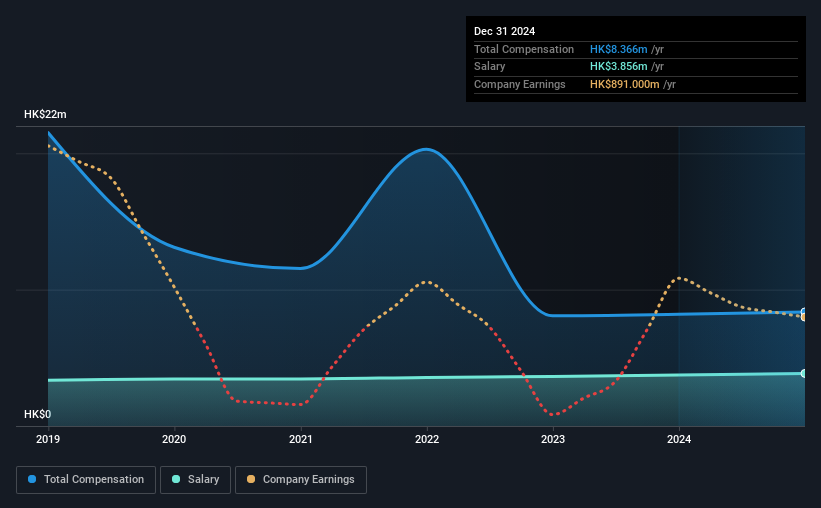Click the Dec 31 2024 tooltip date
The width and height of the screenshot is (821, 508).
click(504, 31)
